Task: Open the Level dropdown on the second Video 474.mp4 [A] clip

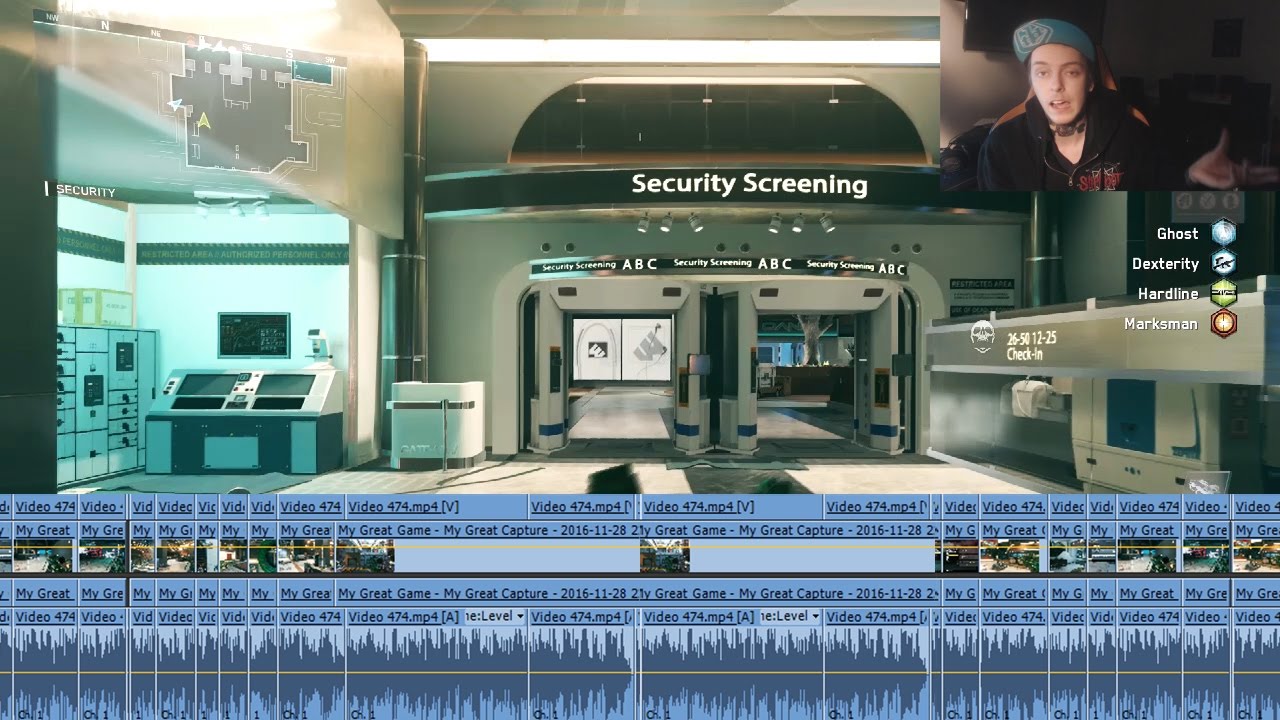Action: tap(790, 617)
